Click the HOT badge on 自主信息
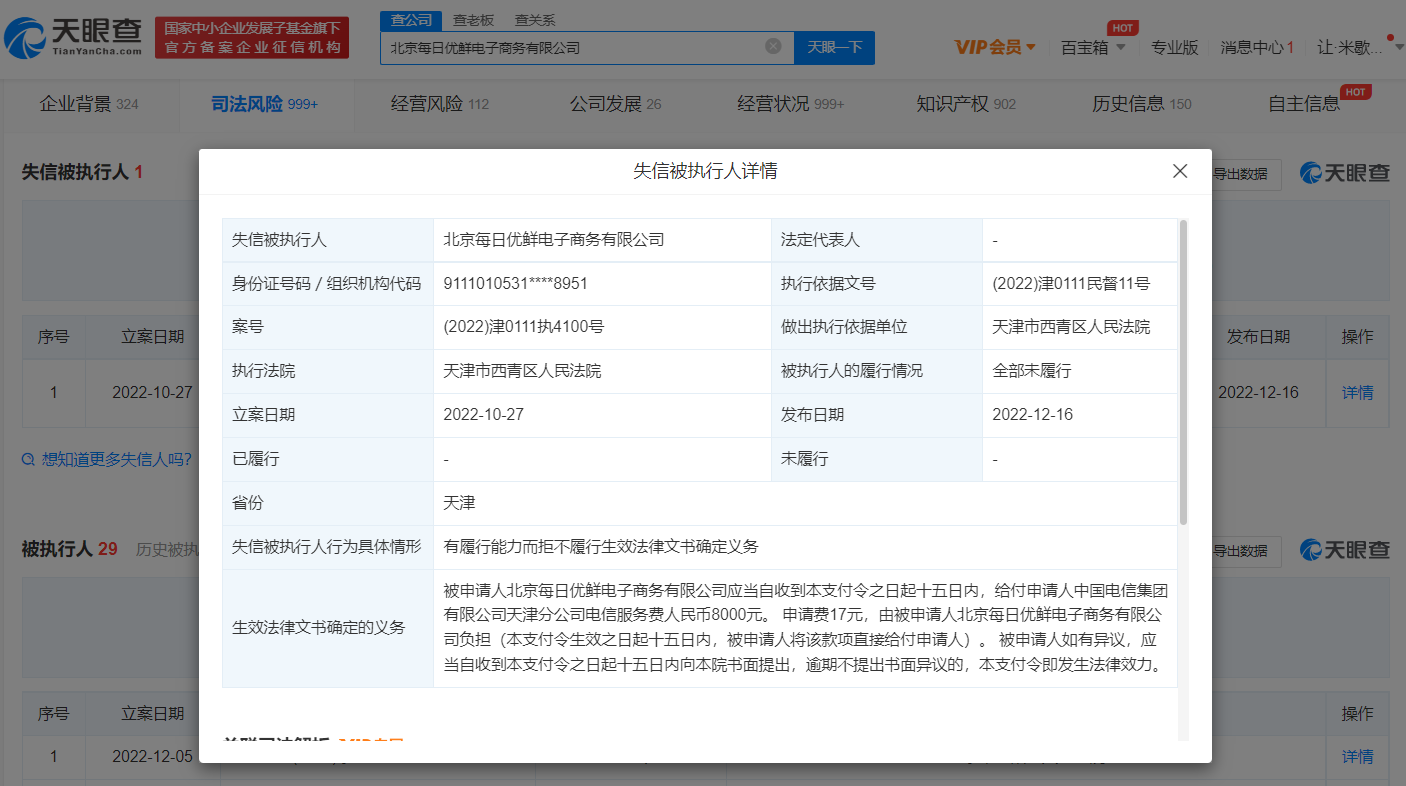 [x=1356, y=92]
